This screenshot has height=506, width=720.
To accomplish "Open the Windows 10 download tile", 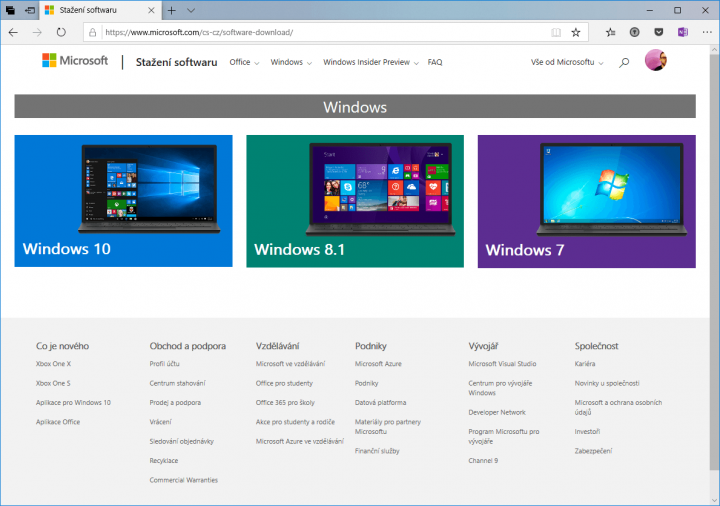I will click(124, 201).
